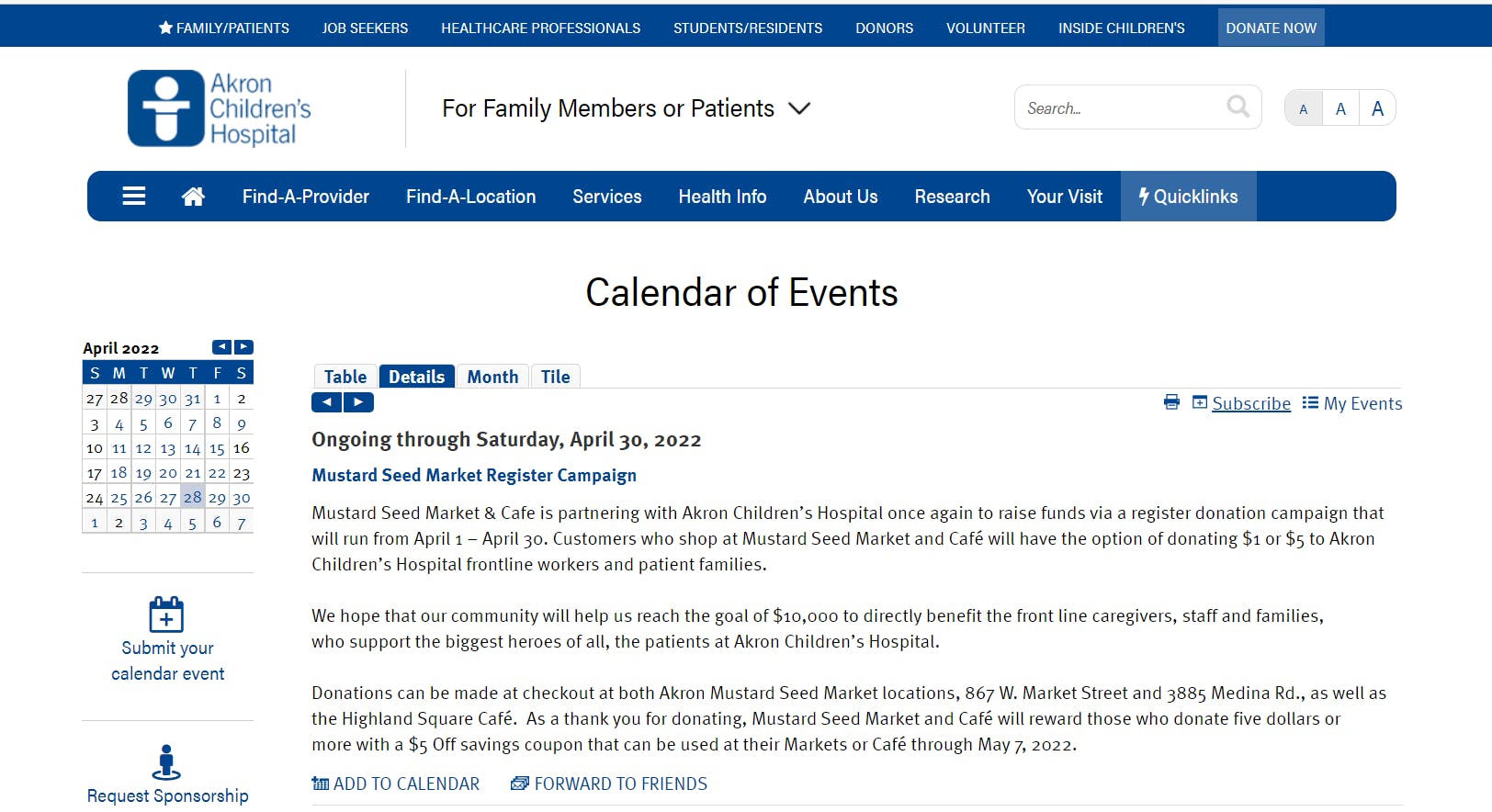Go to the home icon
This screenshot has width=1492, height=812.
[193, 197]
